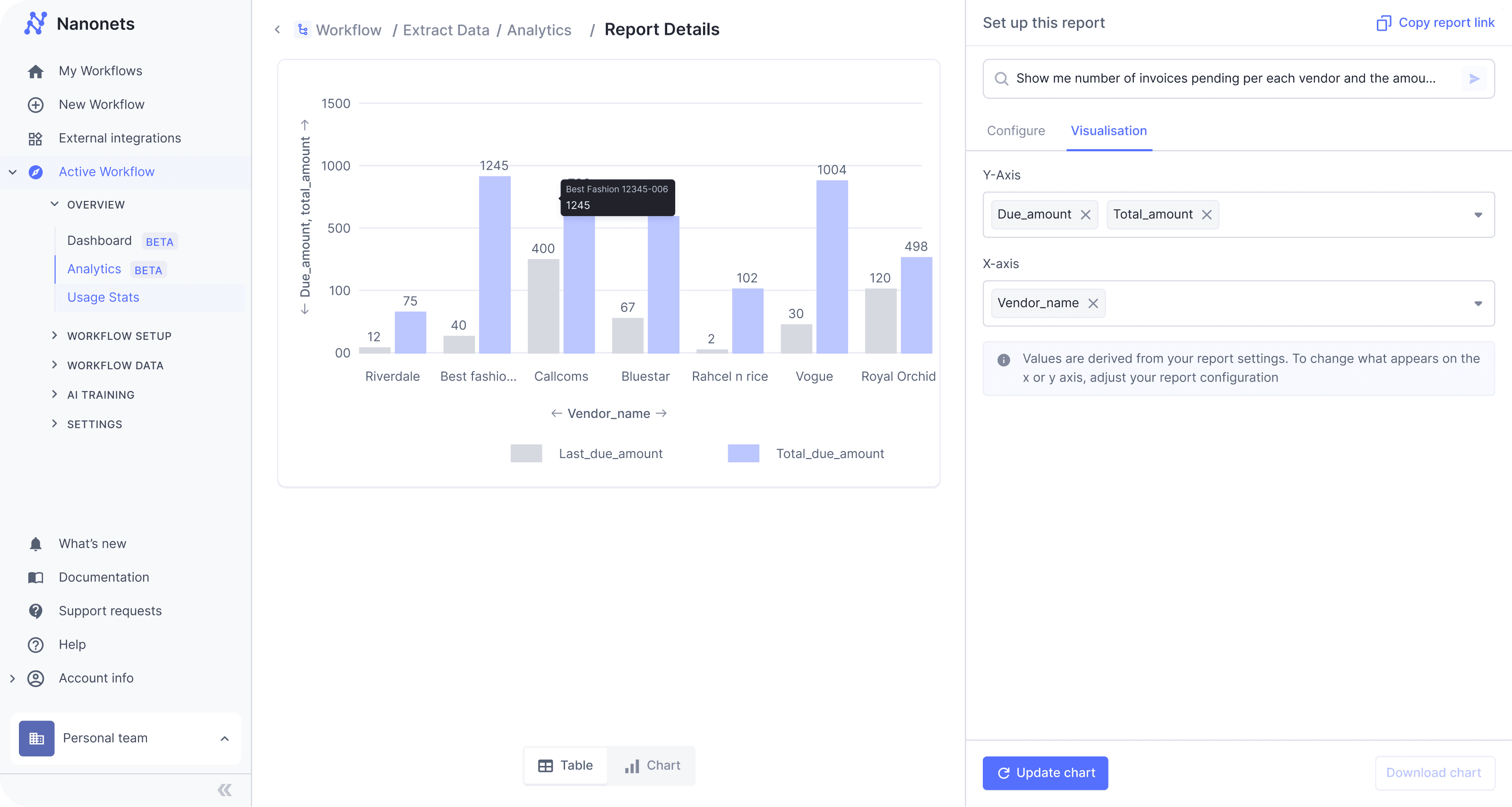Remove the Total_amount tag
The width and height of the screenshot is (1512, 807).
coord(1206,215)
